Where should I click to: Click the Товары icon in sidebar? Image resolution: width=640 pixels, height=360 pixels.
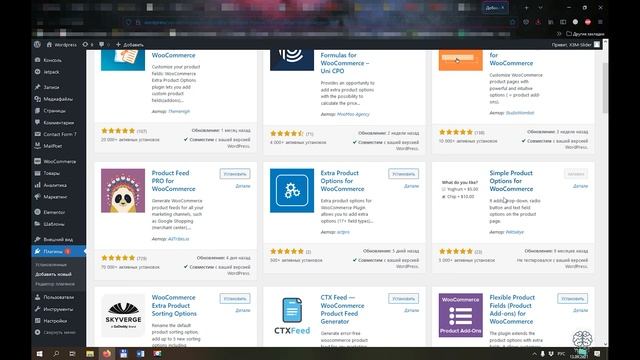(38, 173)
